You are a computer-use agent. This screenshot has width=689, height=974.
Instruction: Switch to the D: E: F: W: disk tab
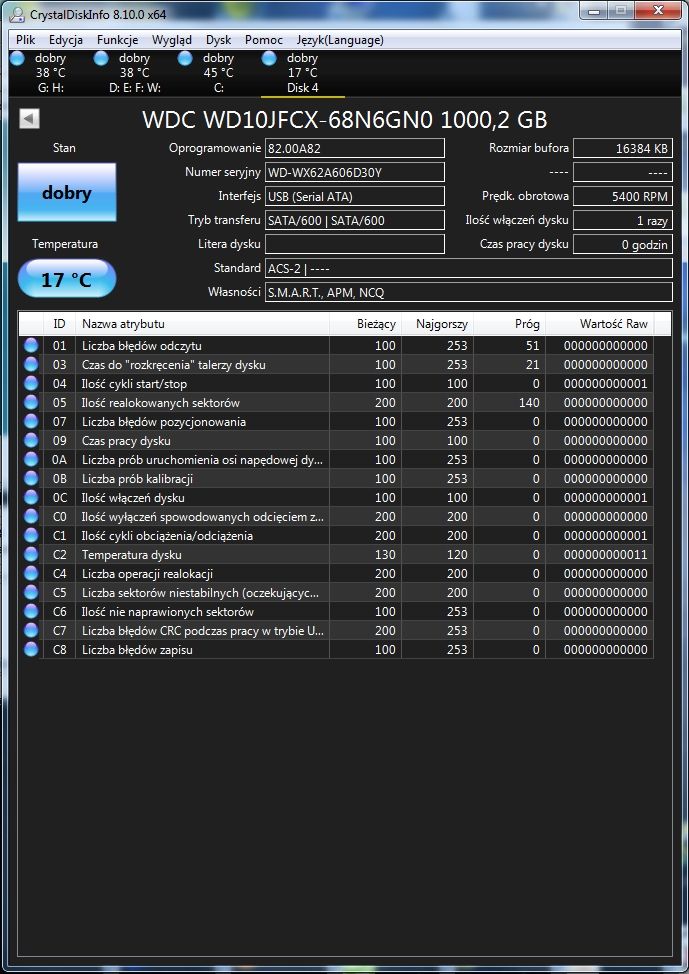135,73
